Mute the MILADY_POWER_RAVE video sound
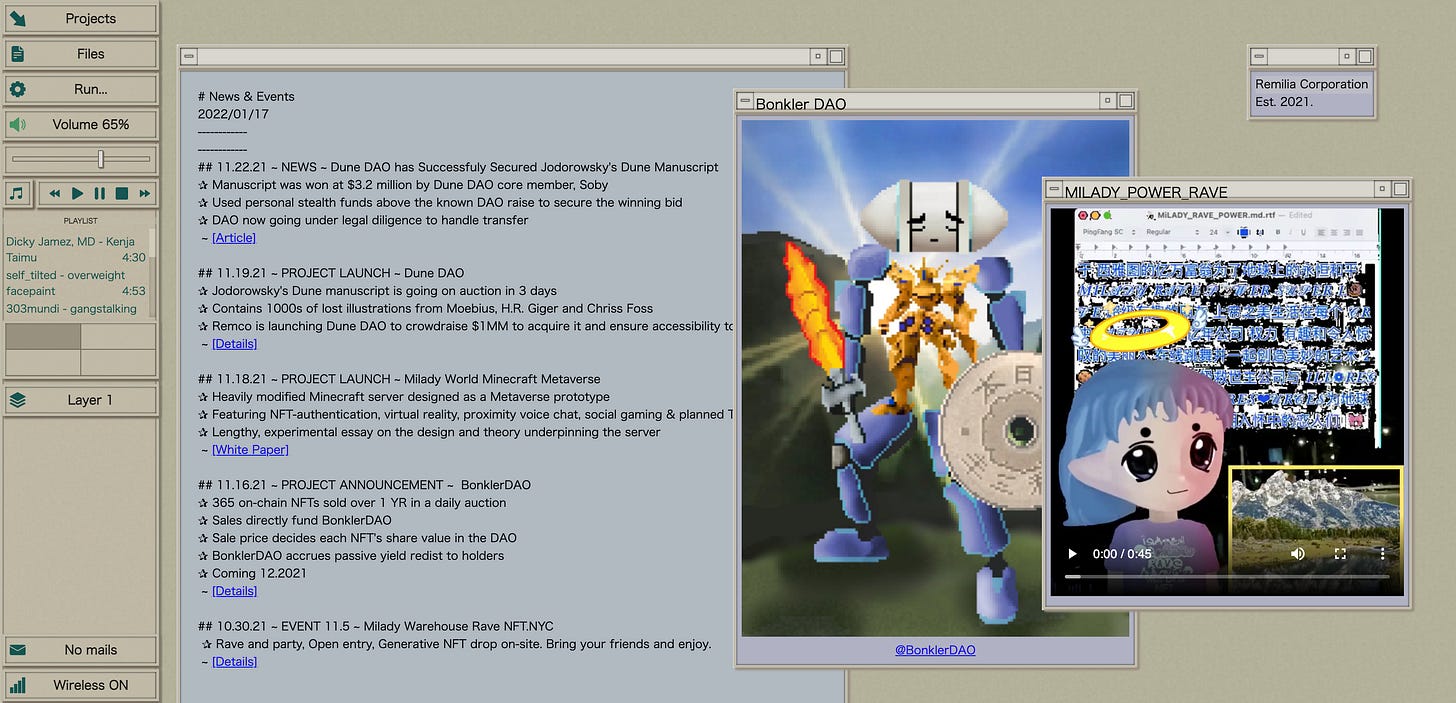Viewport: 1456px width, 703px height. click(1297, 553)
